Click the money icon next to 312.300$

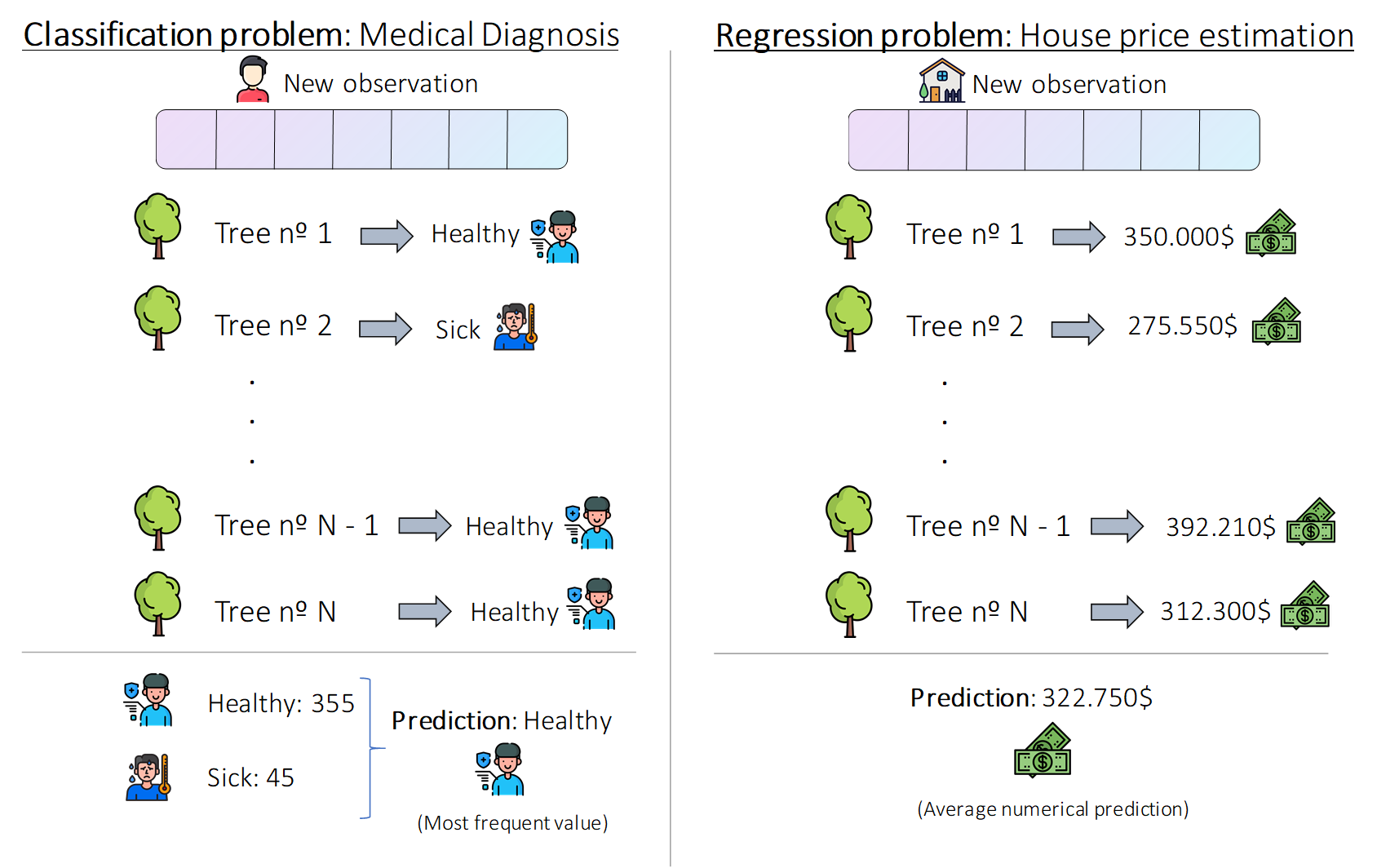[1305, 606]
